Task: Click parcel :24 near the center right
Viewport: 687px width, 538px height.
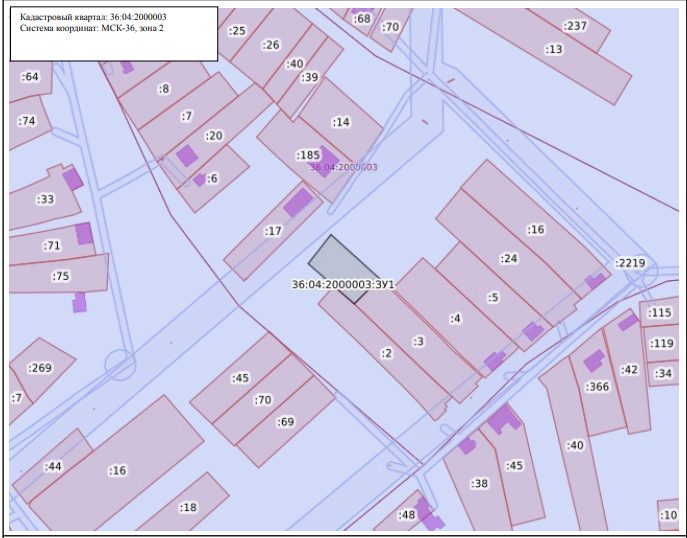Action: 508,258
